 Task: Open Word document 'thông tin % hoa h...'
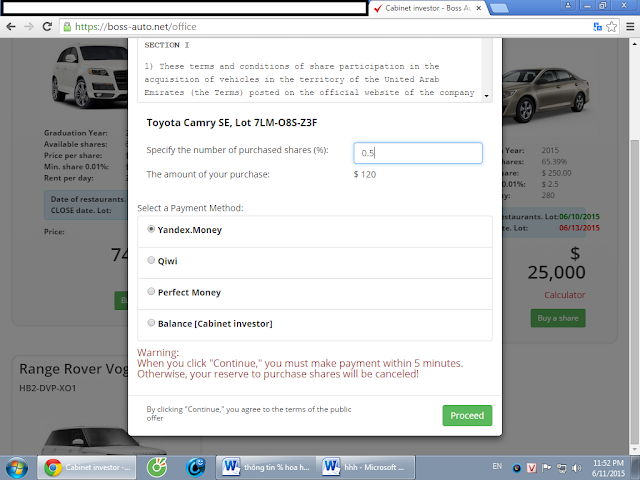point(265,468)
